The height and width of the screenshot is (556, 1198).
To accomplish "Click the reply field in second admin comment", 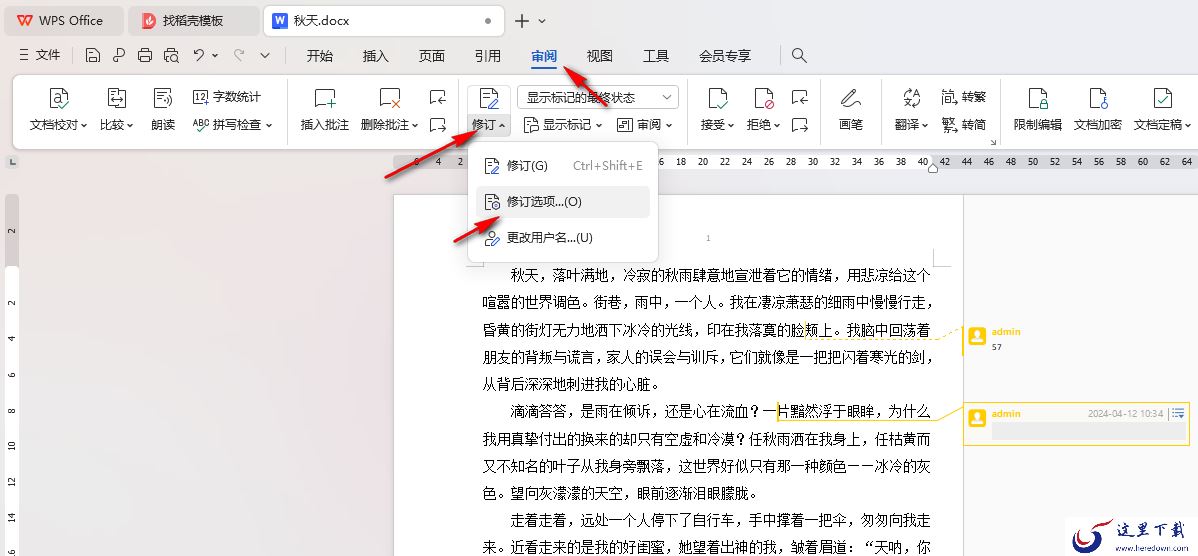I will tap(1088, 432).
